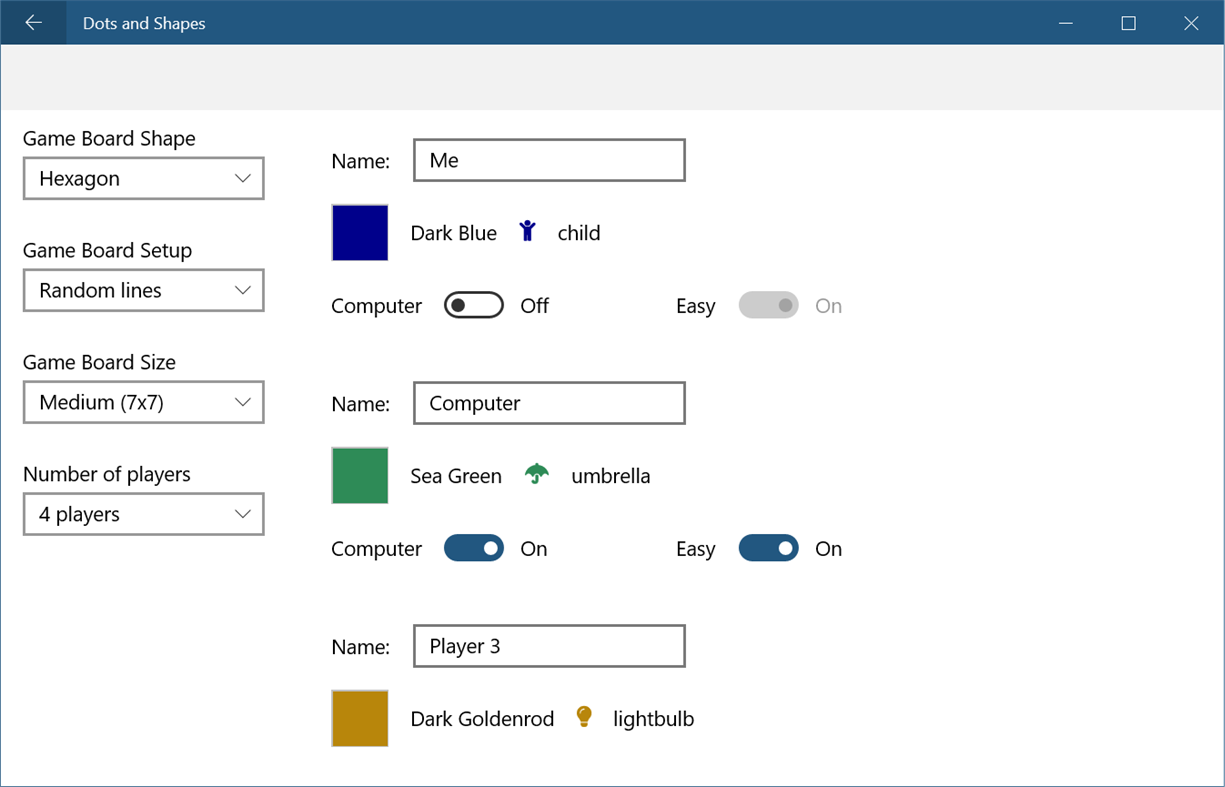Image resolution: width=1225 pixels, height=787 pixels.
Task: Turn on Computer toggle for player Me
Action: click(x=473, y=305)
